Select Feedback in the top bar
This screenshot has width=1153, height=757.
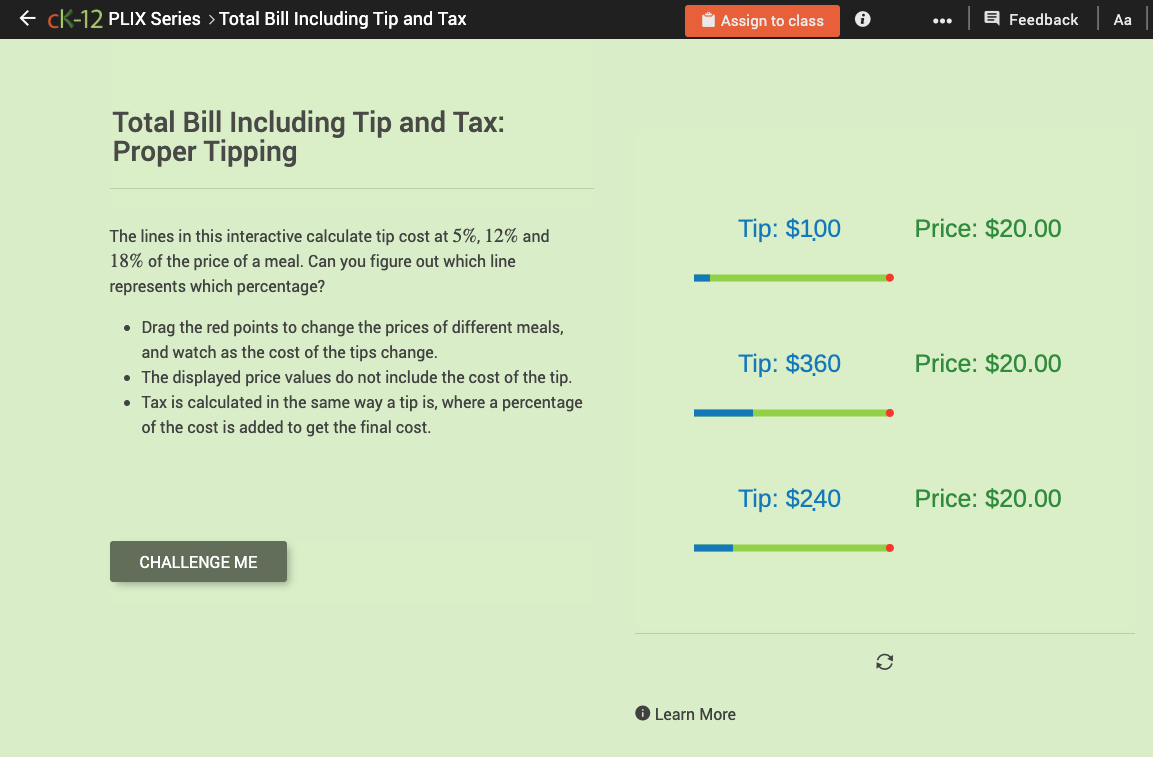[x=1044, y=18]
